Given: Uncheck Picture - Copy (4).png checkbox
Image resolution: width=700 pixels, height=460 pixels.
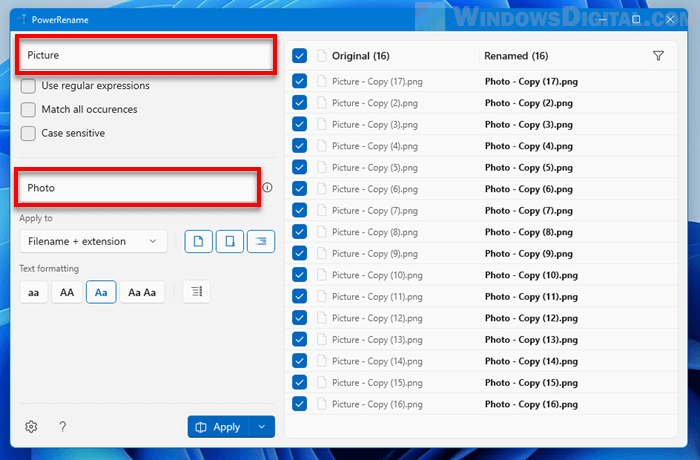Looking at the screenshot, I should 300,146.
